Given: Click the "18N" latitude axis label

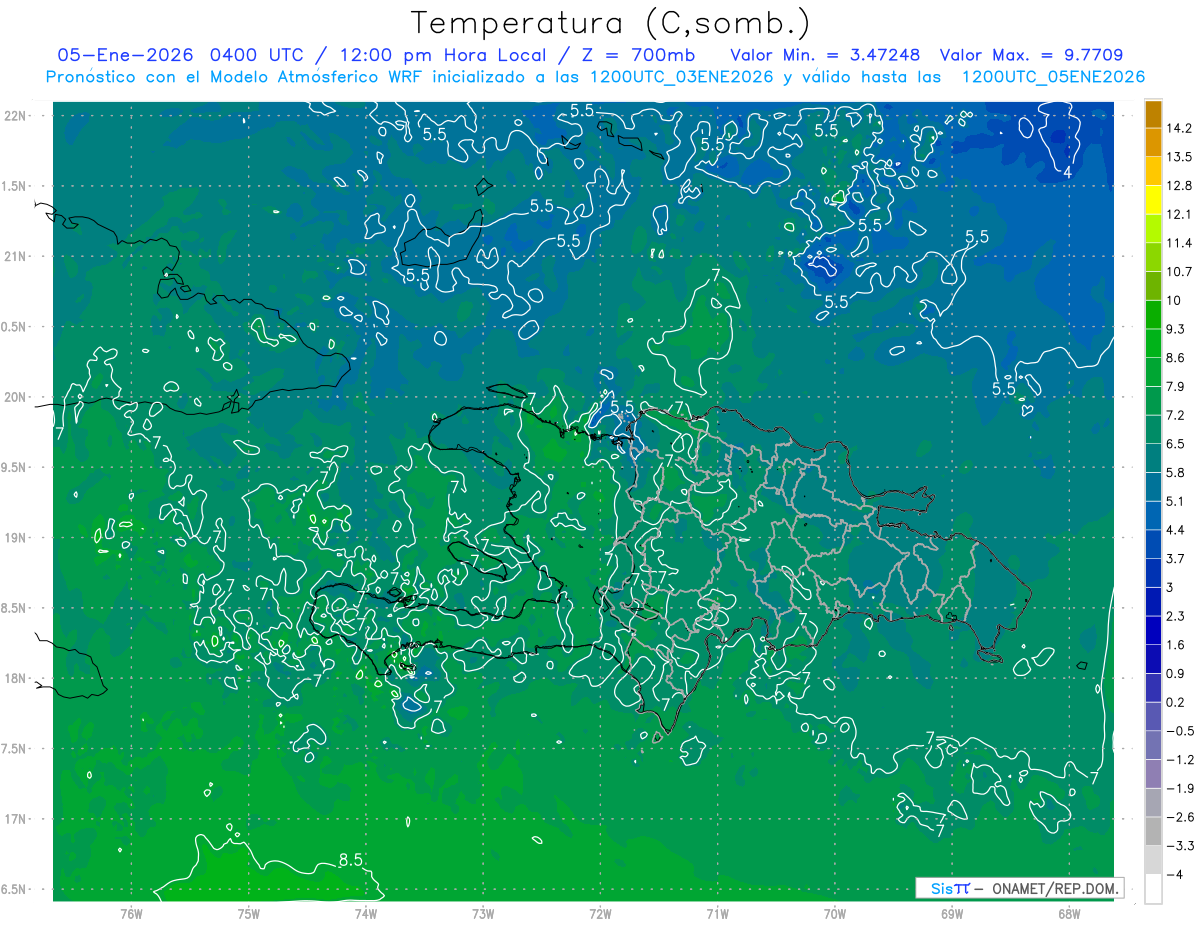Looking at the screenshot, I should [17, 678].
